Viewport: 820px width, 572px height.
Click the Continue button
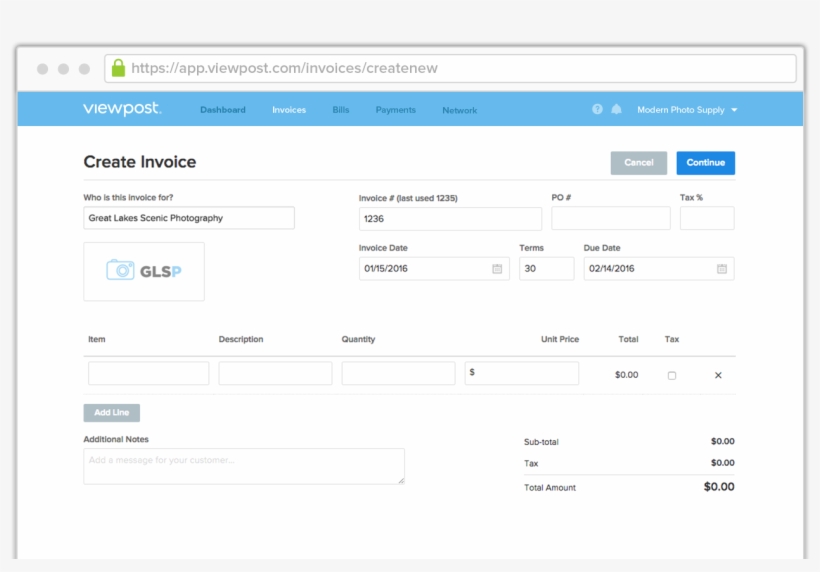point(705,163)
